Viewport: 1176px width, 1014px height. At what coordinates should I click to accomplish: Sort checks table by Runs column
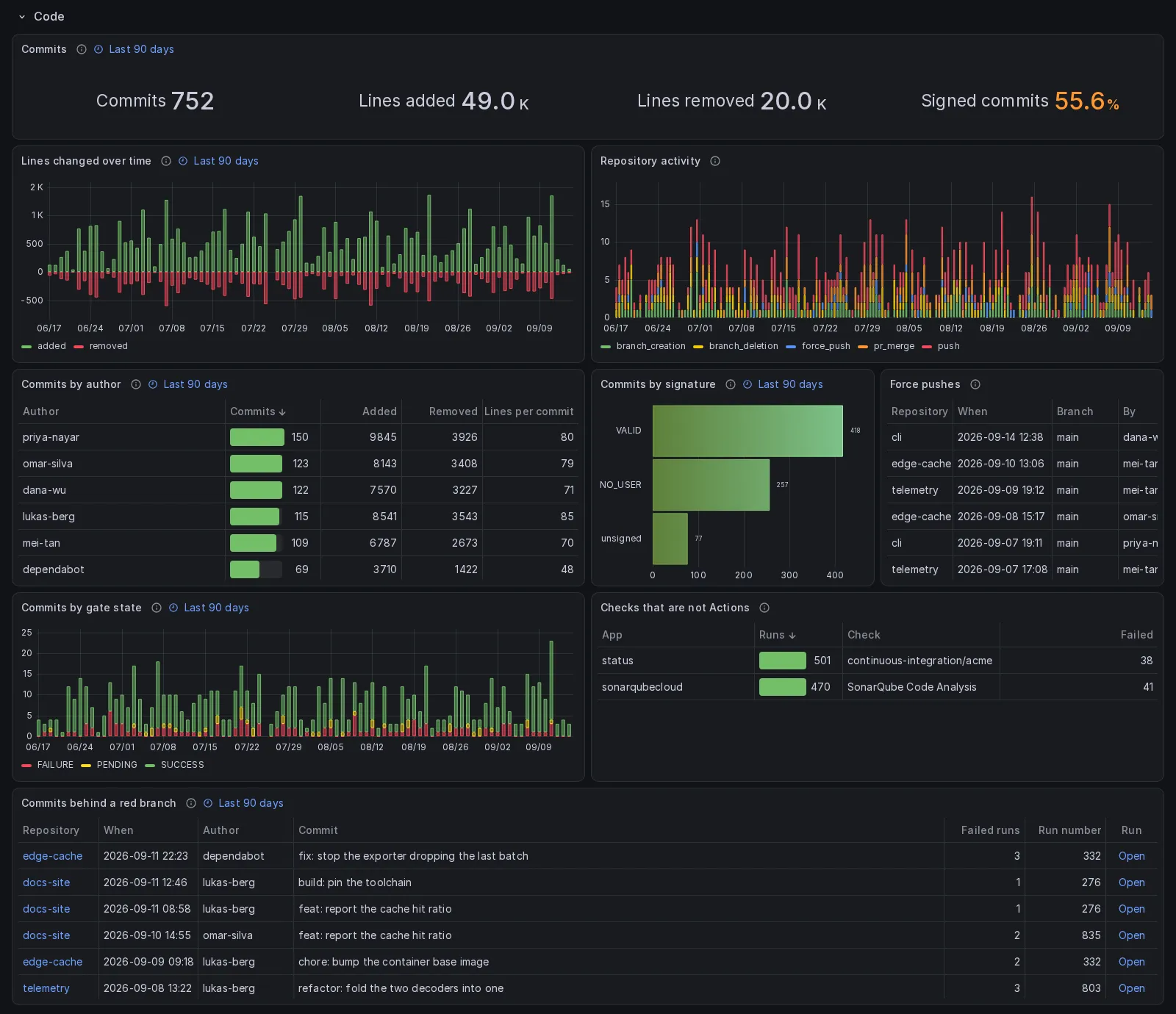pyautogui.click(x=778, y=635)
